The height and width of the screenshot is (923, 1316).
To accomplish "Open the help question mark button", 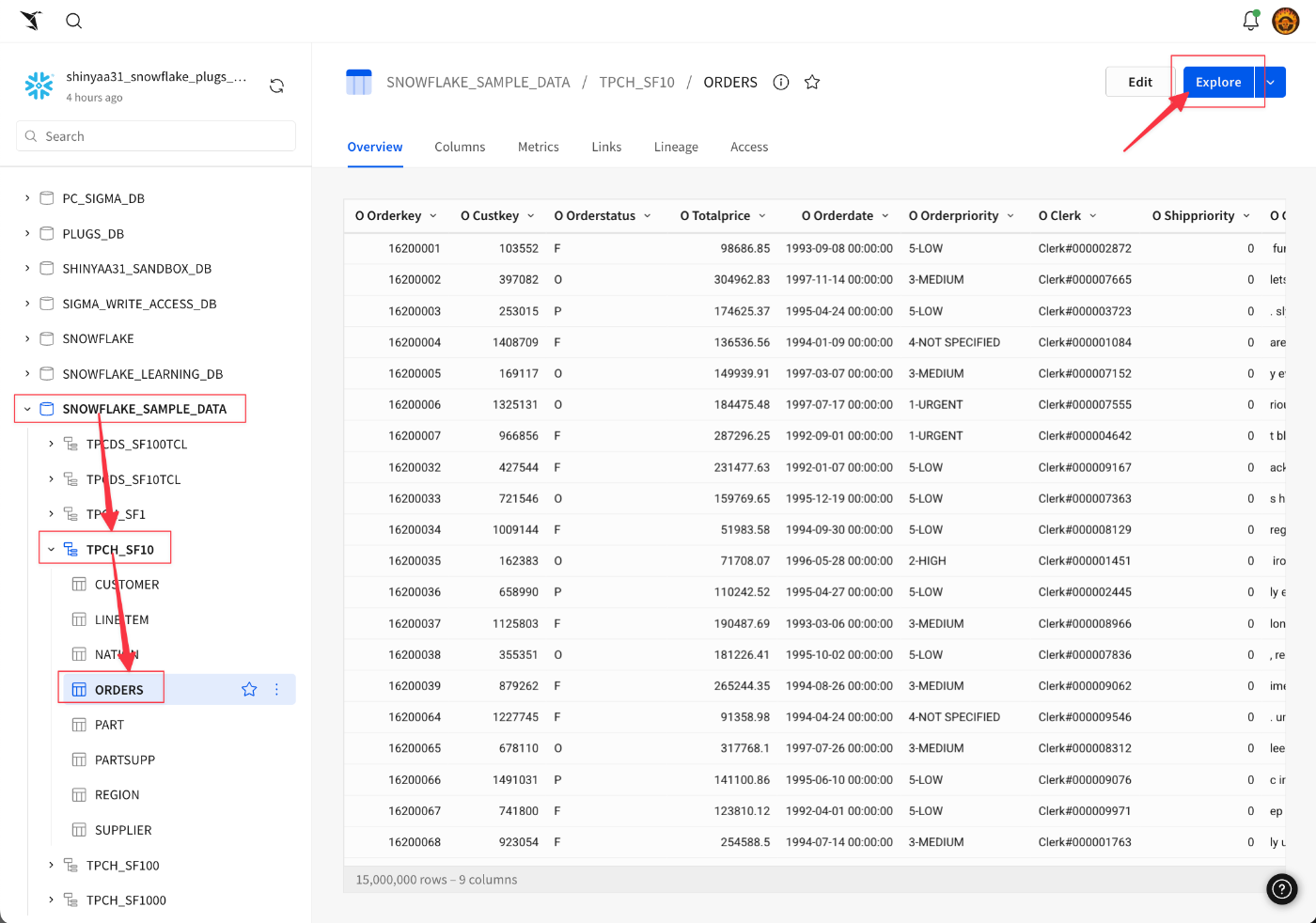I will 1282,889.
